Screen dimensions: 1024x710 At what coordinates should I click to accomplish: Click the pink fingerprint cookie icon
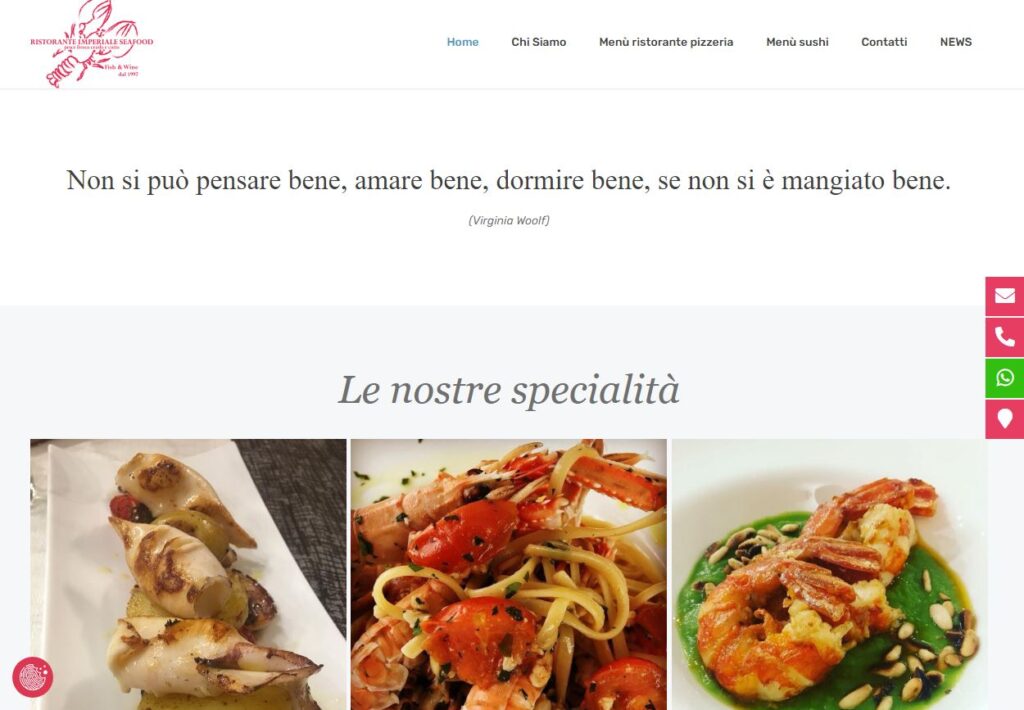click(x=33, y=677)
